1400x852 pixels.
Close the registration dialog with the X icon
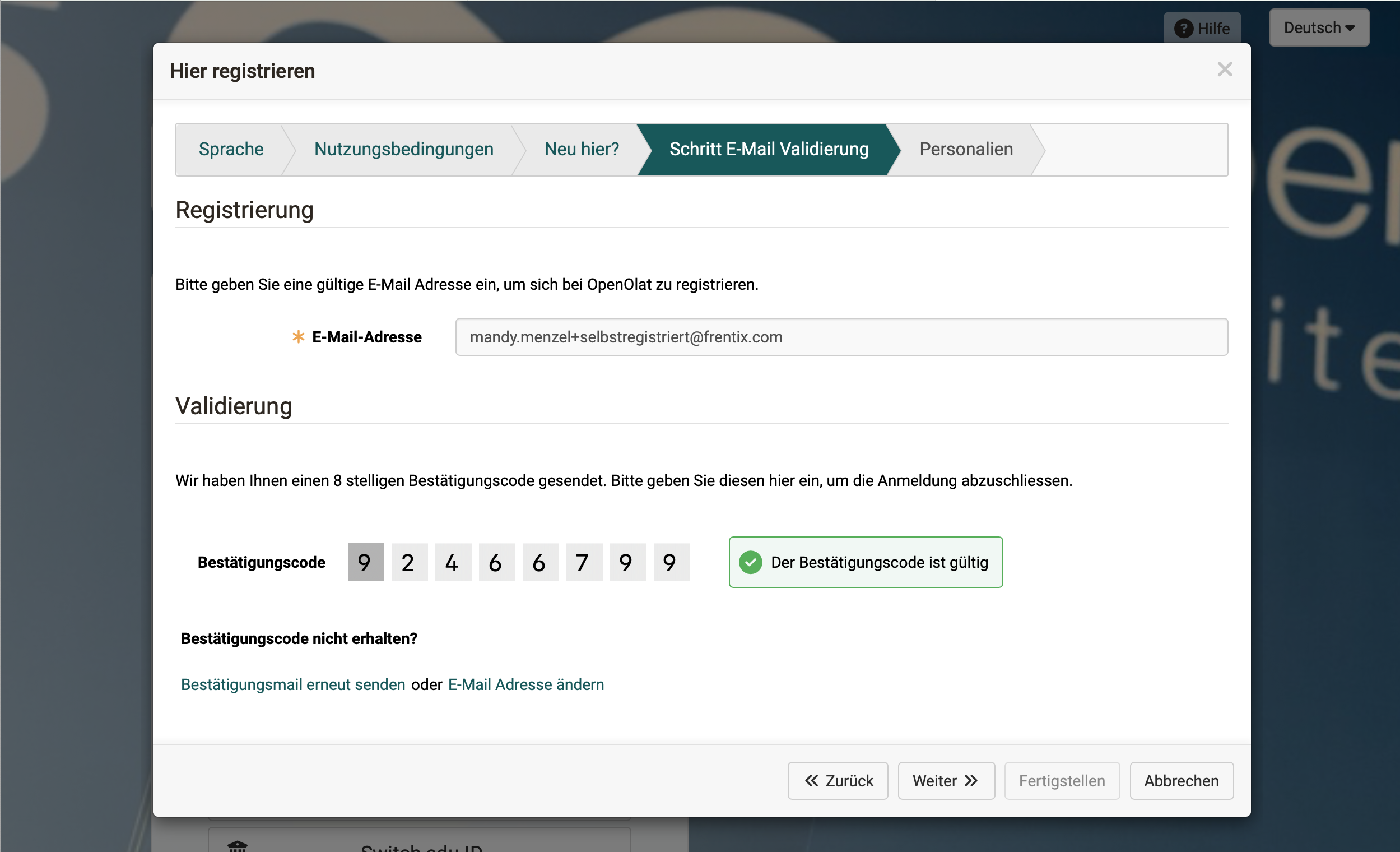click(x=1226, y=70)
